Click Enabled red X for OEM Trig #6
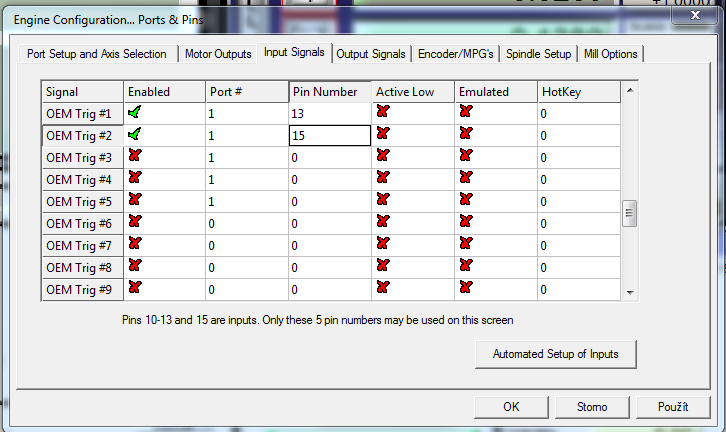Screen dimensions: 726x432 click(135, 222)
